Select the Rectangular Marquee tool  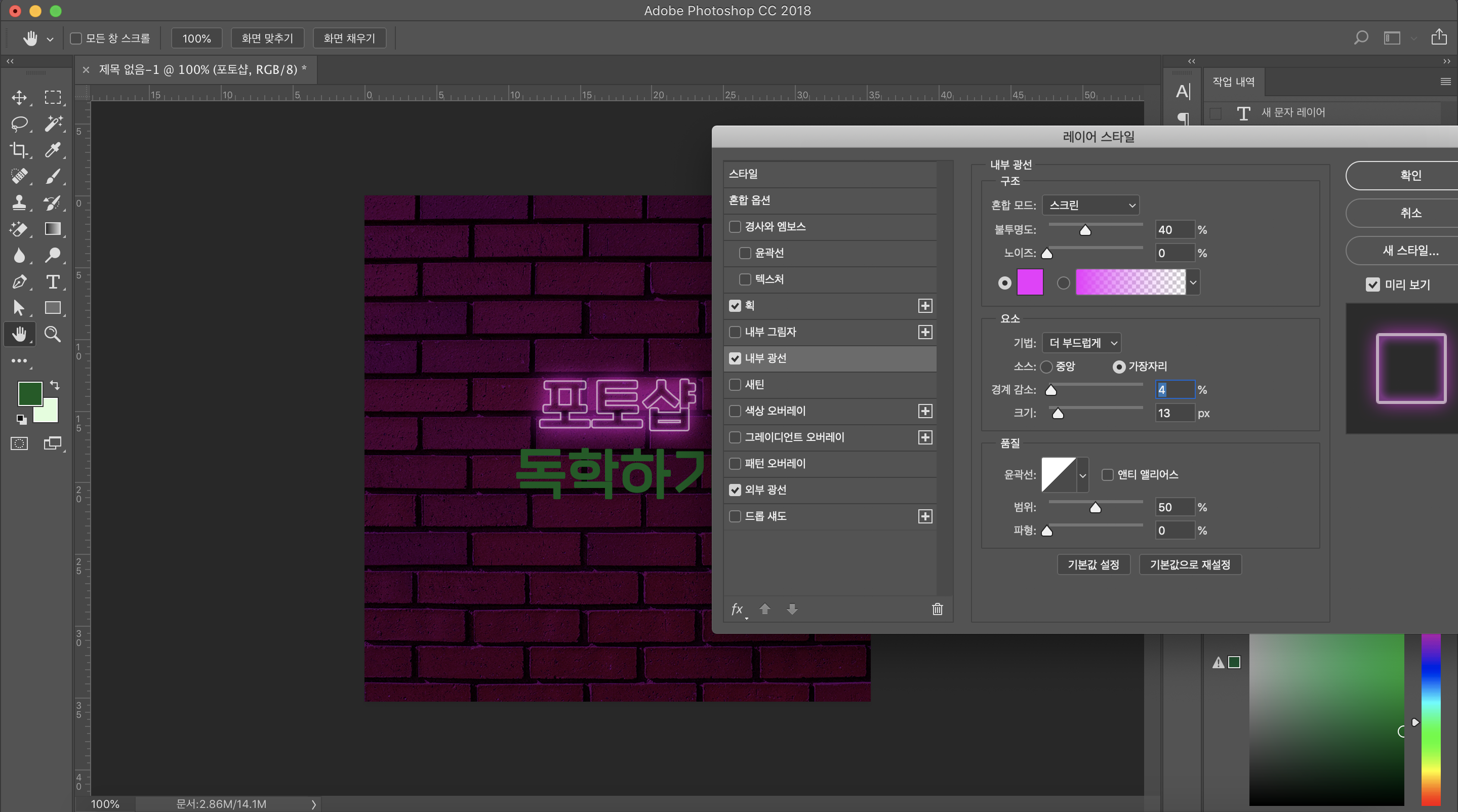[x=53, y=97]
